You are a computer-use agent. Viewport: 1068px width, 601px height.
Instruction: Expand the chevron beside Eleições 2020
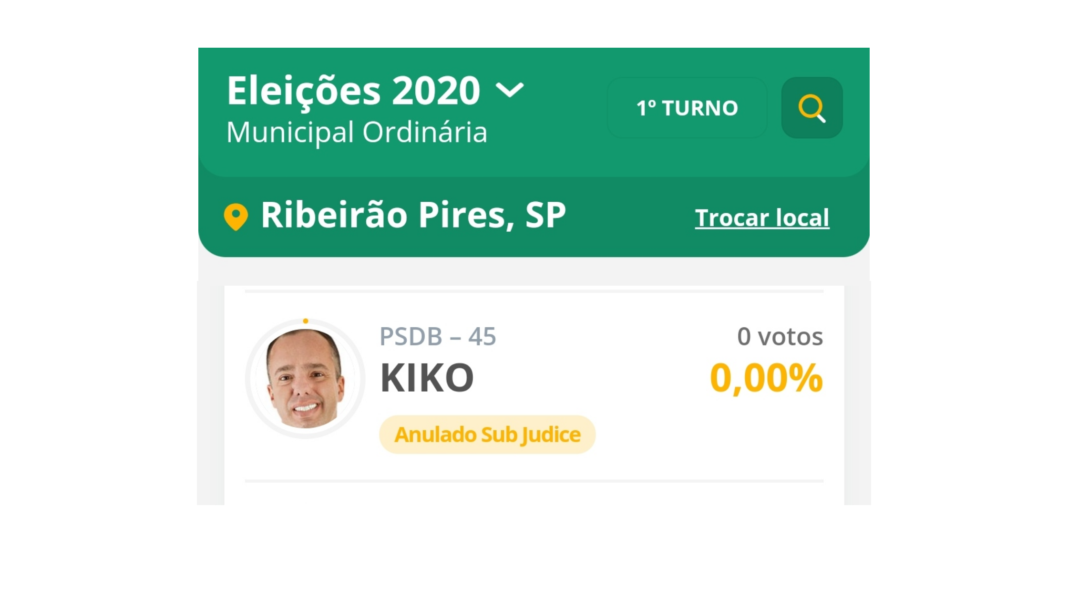(510, 90)
